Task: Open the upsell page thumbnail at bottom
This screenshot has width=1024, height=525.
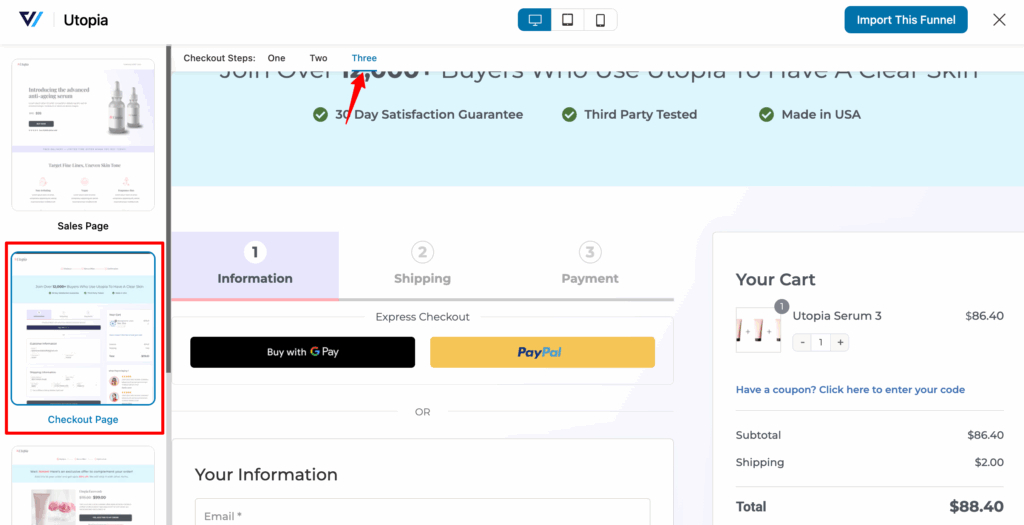Action: (83, 485)
